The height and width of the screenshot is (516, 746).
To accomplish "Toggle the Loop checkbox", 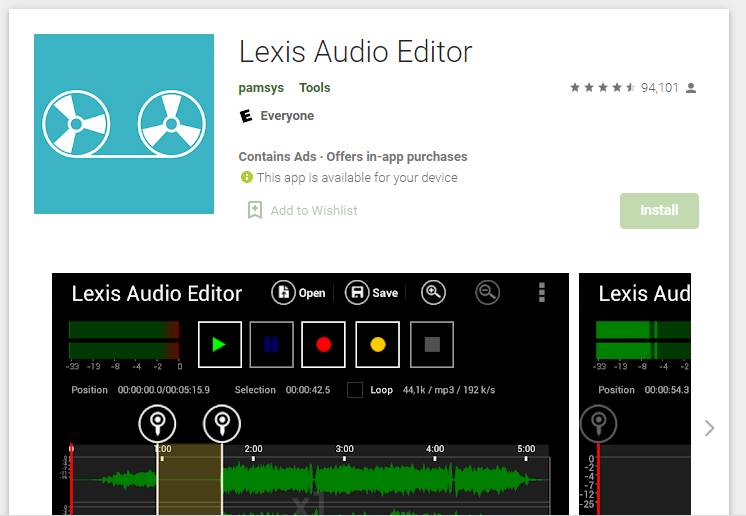I will point(355,390).
